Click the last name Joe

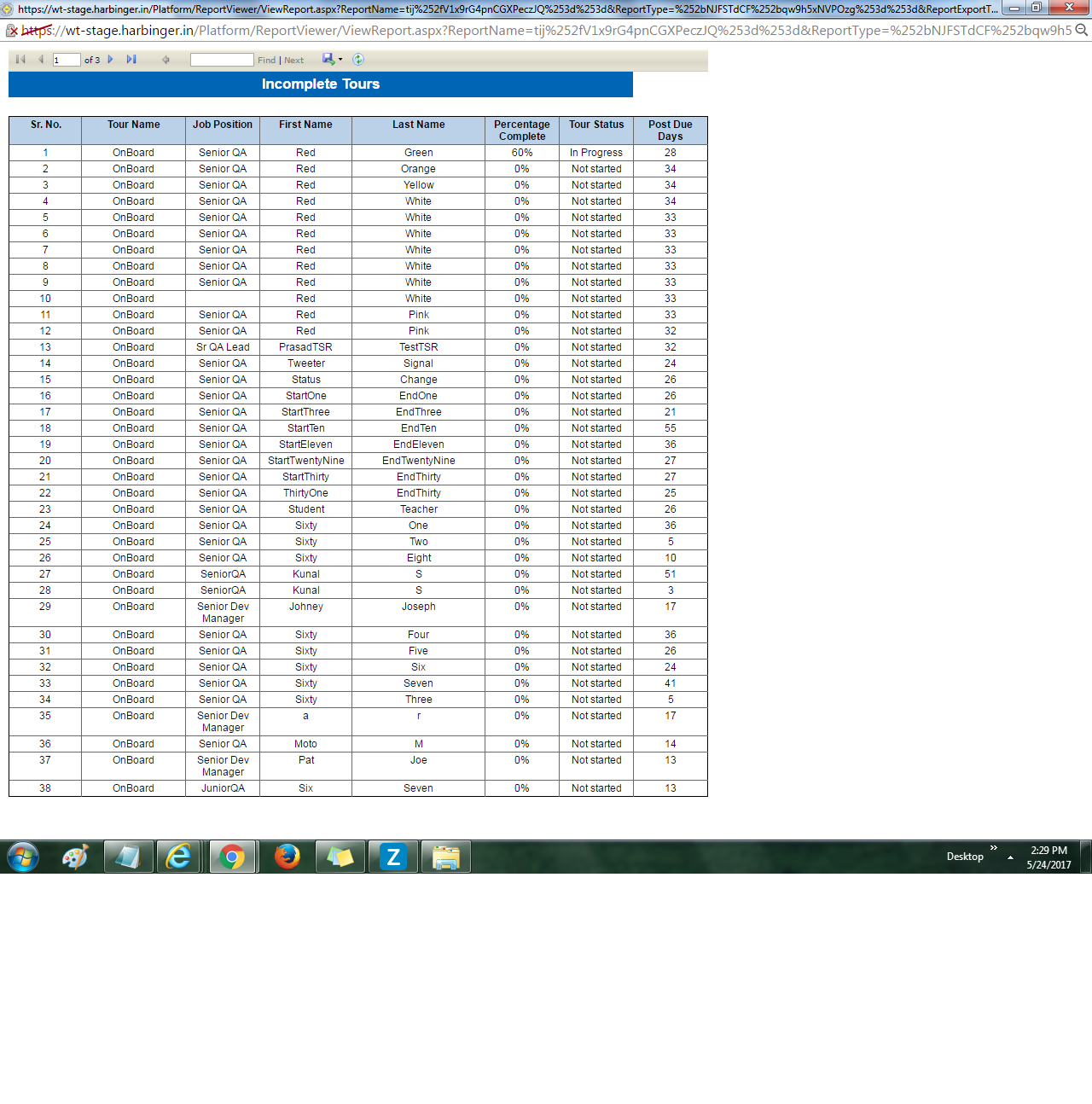[x=419, y=760]
